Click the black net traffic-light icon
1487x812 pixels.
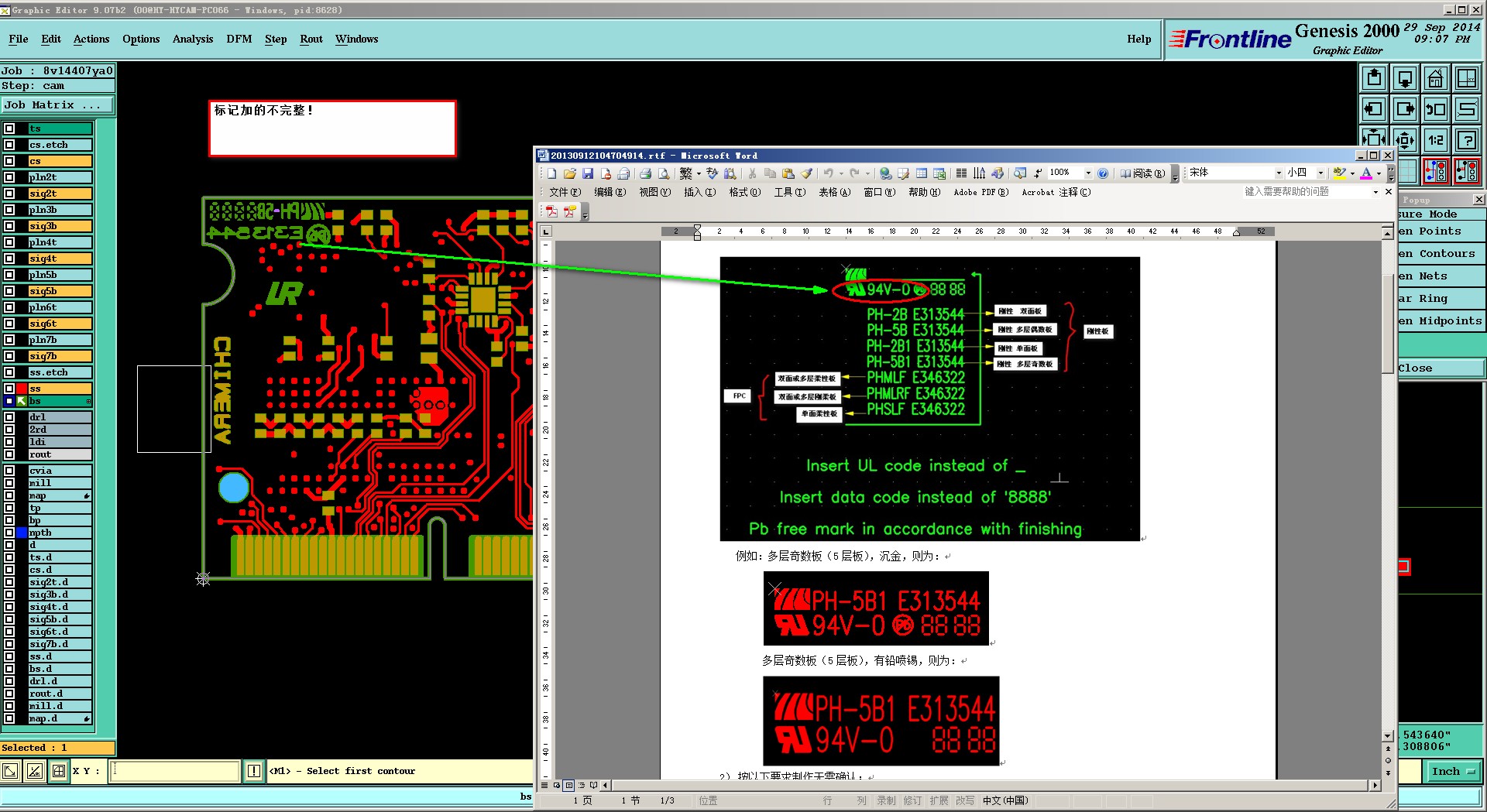[1467, 171]
